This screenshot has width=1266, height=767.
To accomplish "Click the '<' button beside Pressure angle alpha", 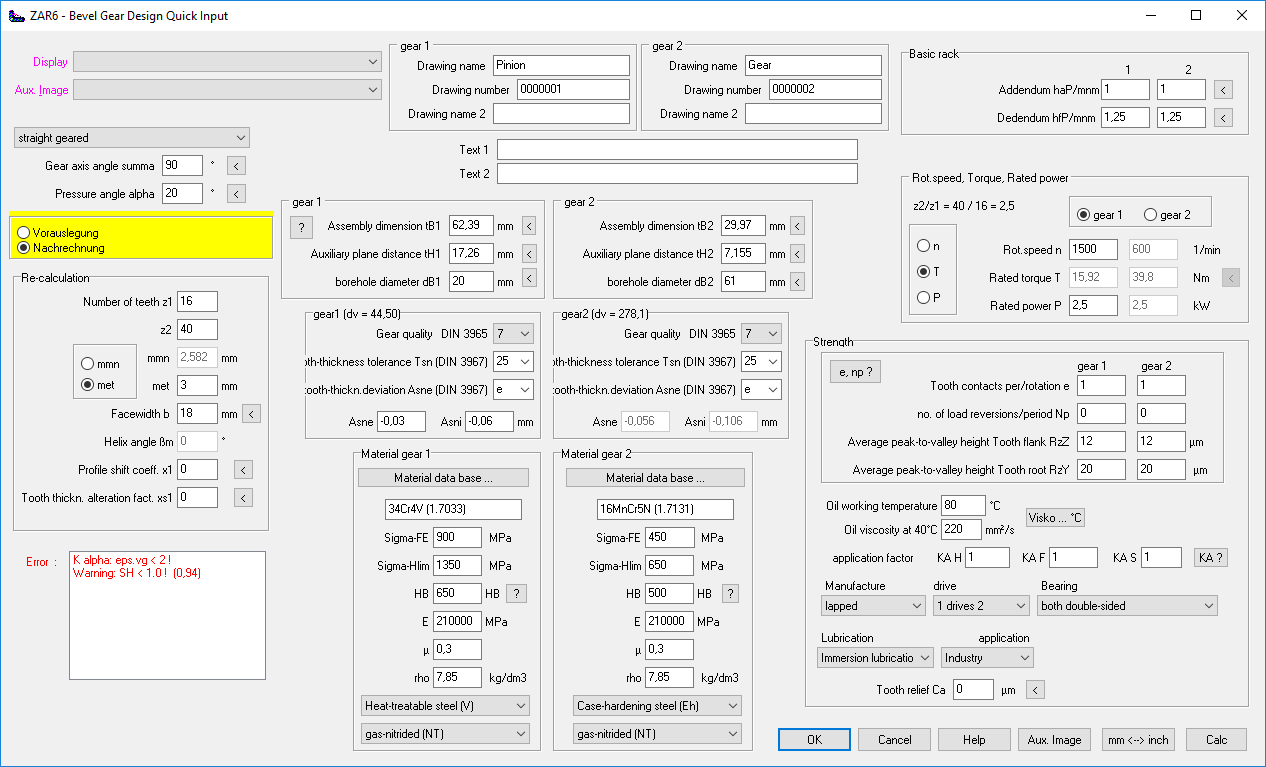I will pyautogui.click(x=235, y=194).
